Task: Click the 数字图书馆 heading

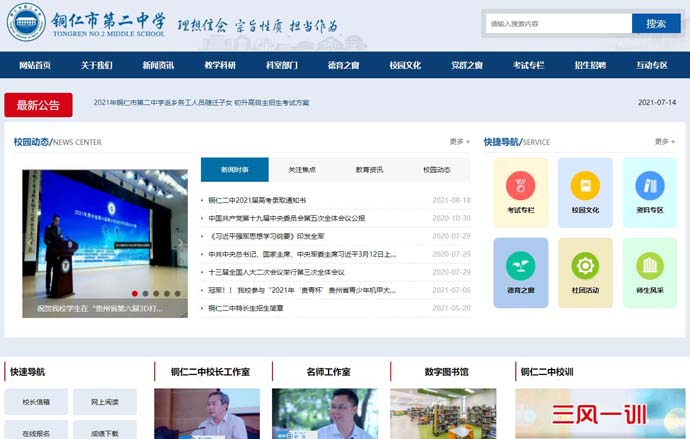Action: click(446, 372)
